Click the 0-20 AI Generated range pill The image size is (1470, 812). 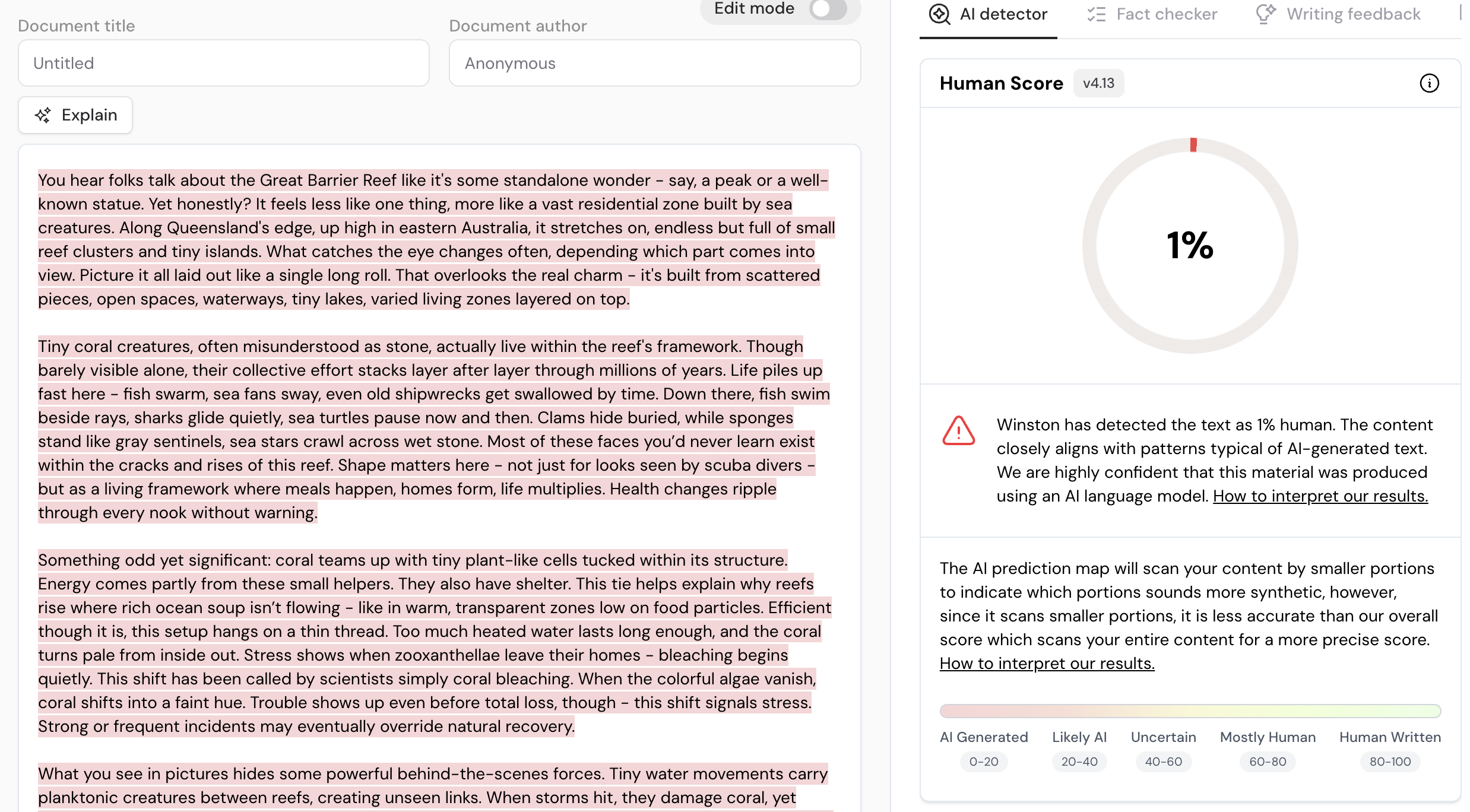pyautogui.click(x=983, y=762)
